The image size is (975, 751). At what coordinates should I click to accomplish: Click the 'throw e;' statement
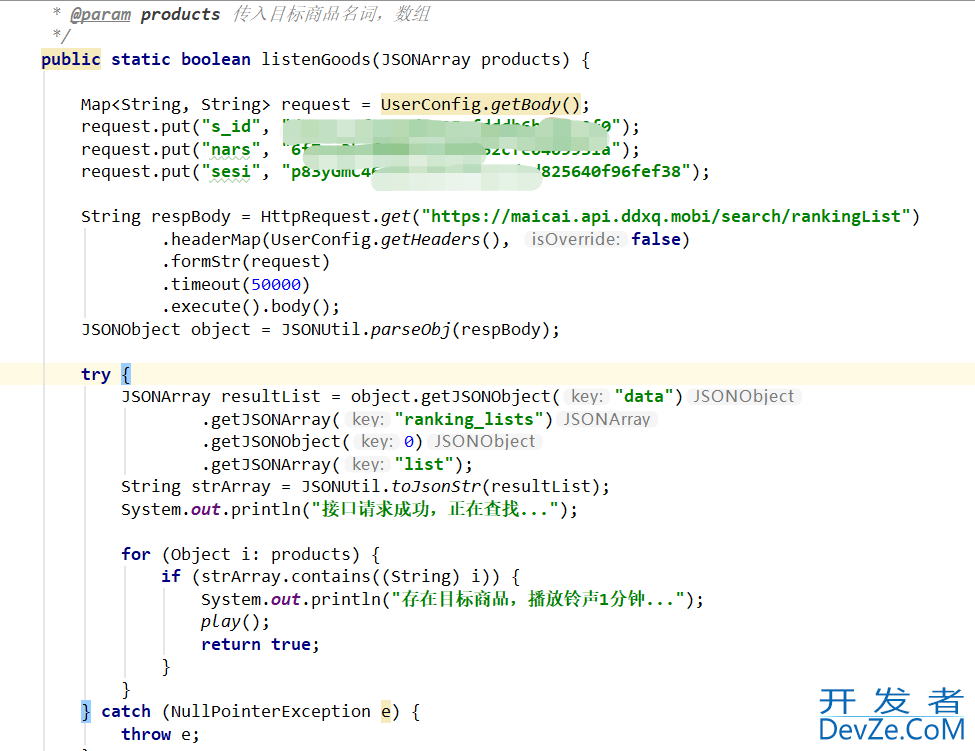point(160,735)
